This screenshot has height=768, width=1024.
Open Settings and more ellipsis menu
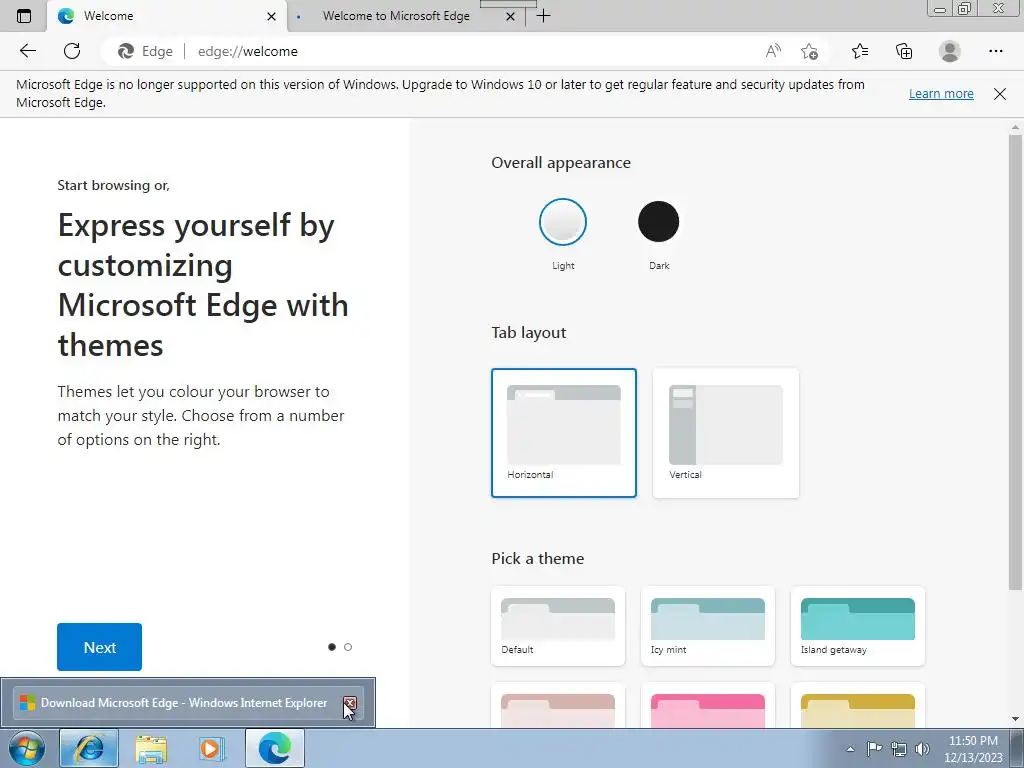(x=995, y=51)
